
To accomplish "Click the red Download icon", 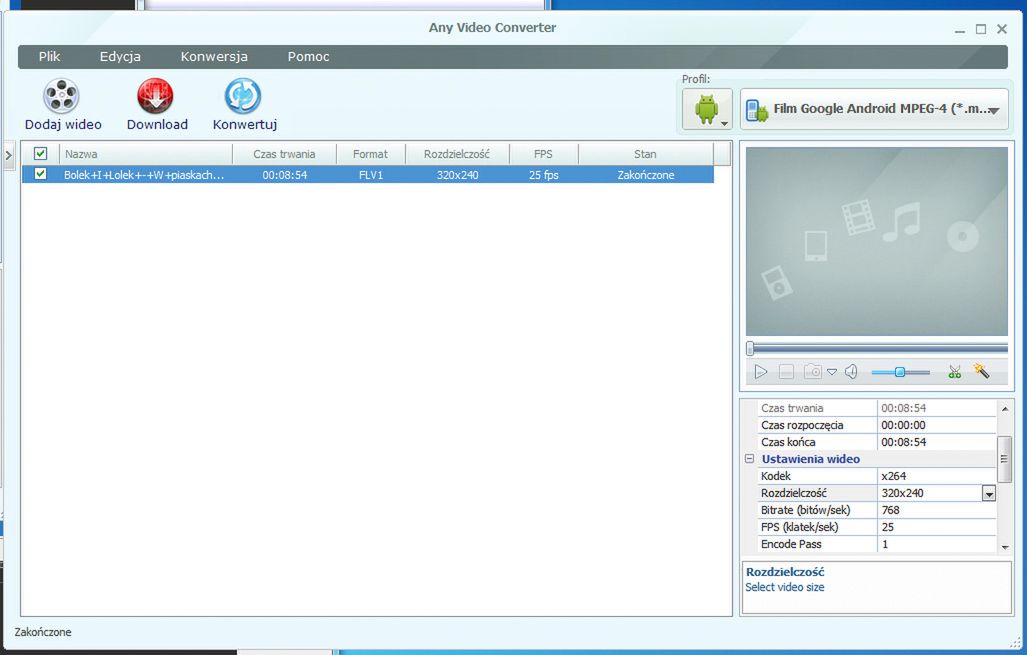I will click(155, 96).
